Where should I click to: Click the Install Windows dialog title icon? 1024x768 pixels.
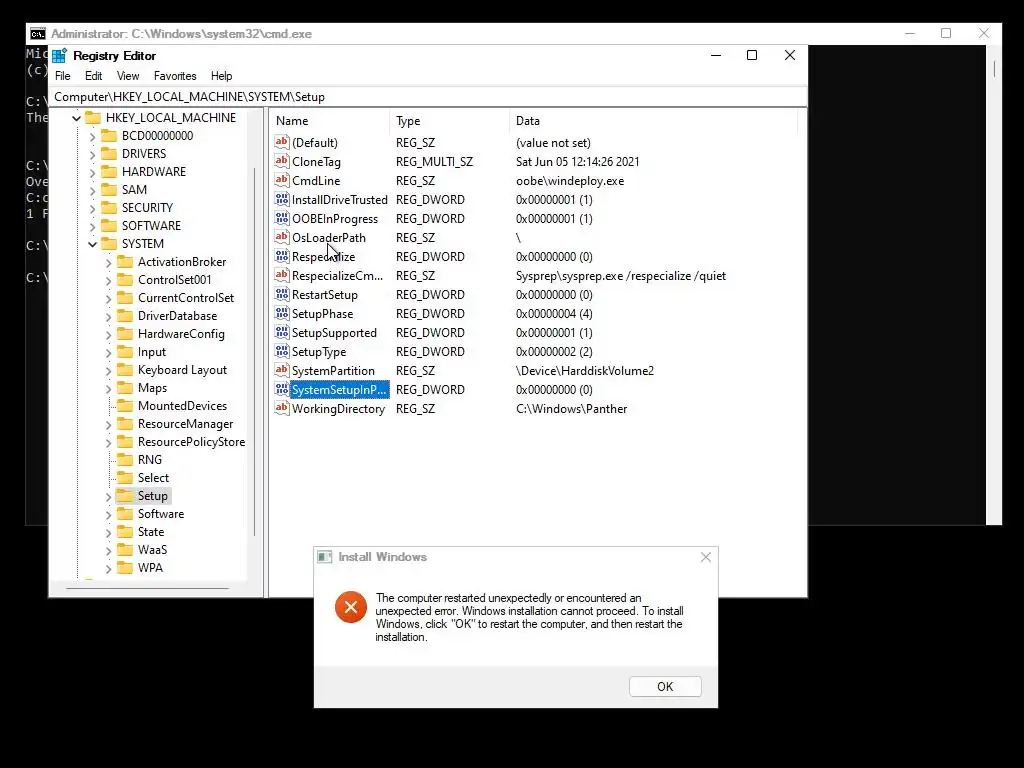(x=325, y=557)
